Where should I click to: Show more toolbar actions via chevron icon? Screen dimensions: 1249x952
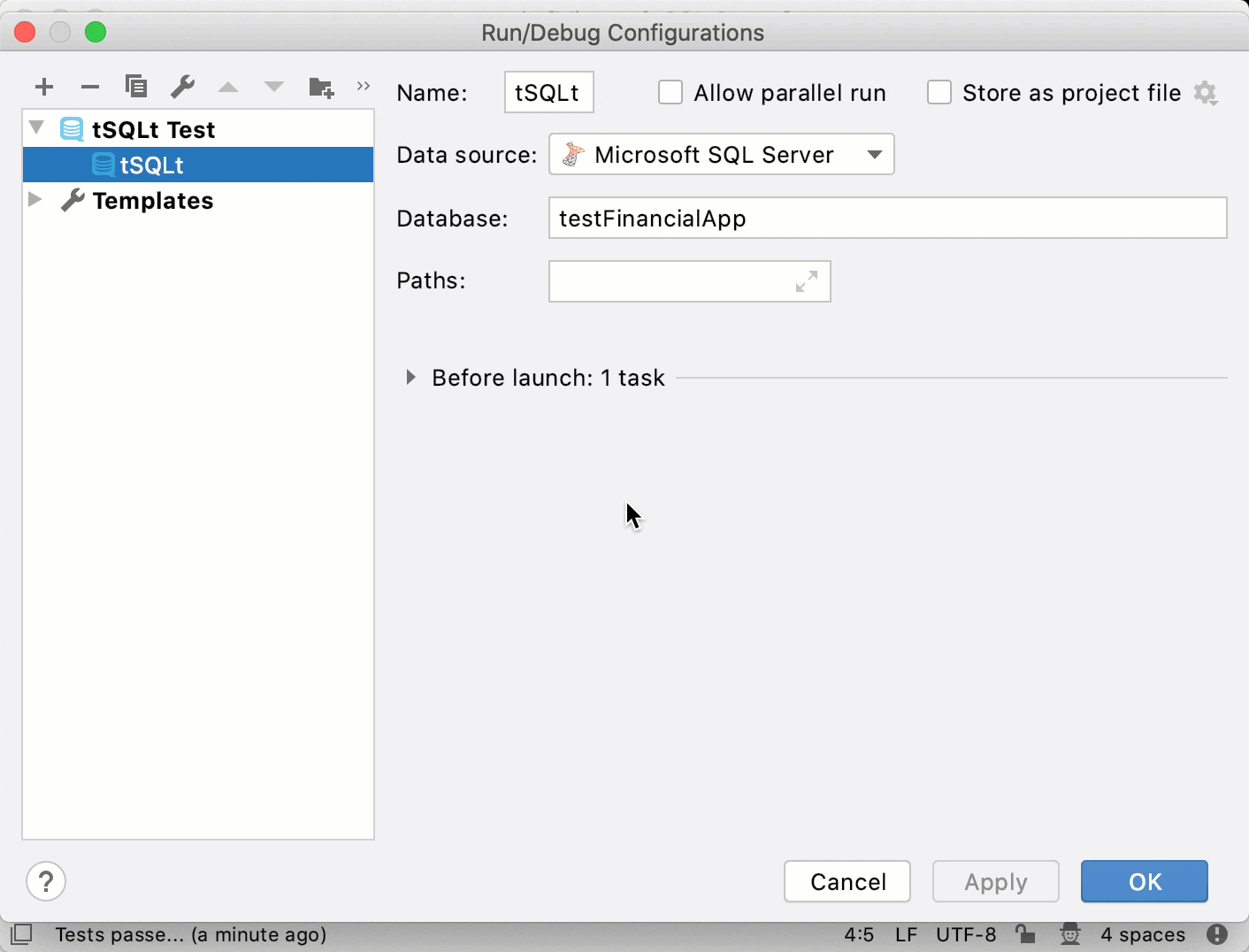tap(363, 86)
